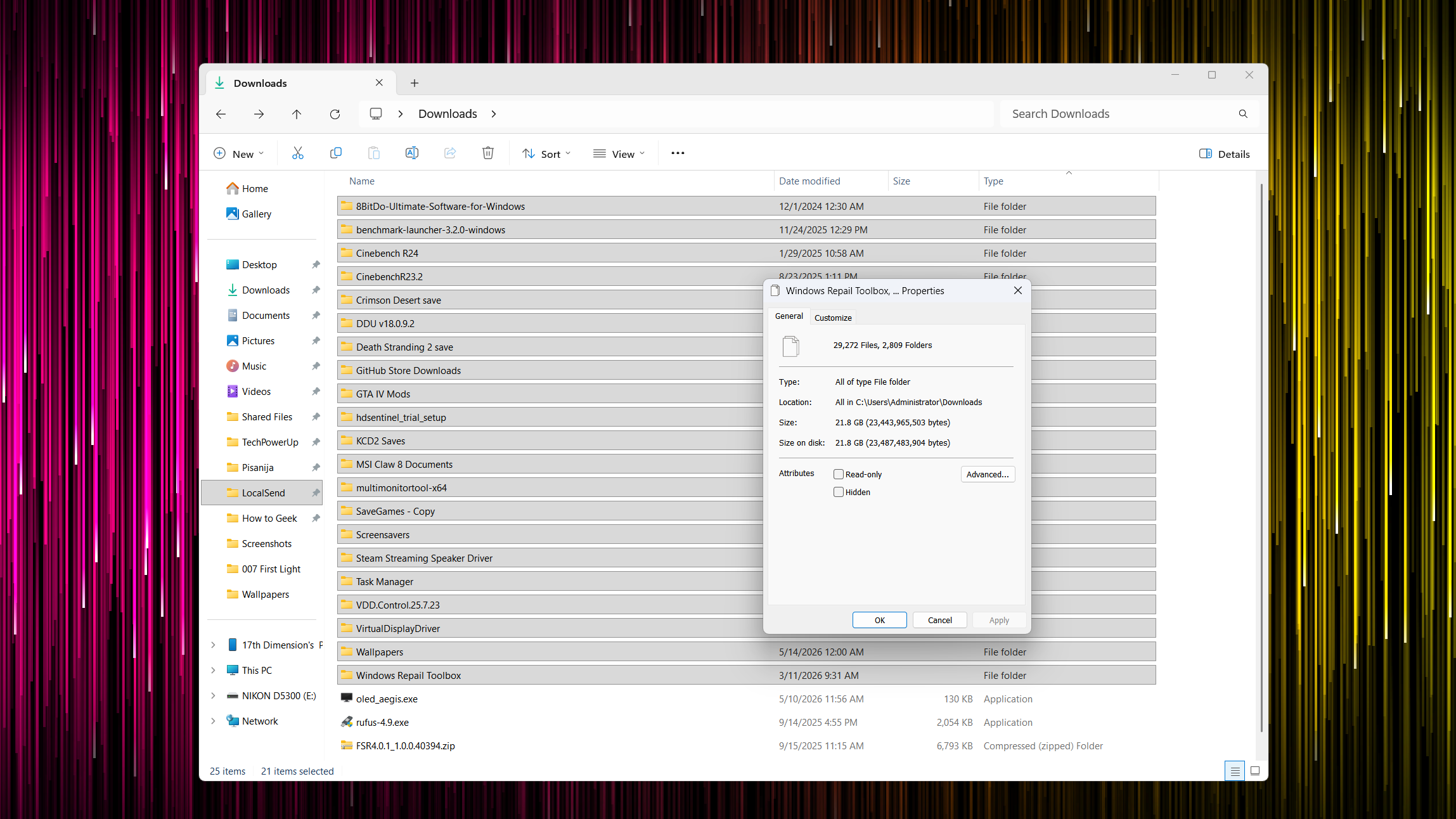The width and height of the screenshot is (1456, 819).
Task: Open the New dropdown menu
Action: click(x=239, y=154)
